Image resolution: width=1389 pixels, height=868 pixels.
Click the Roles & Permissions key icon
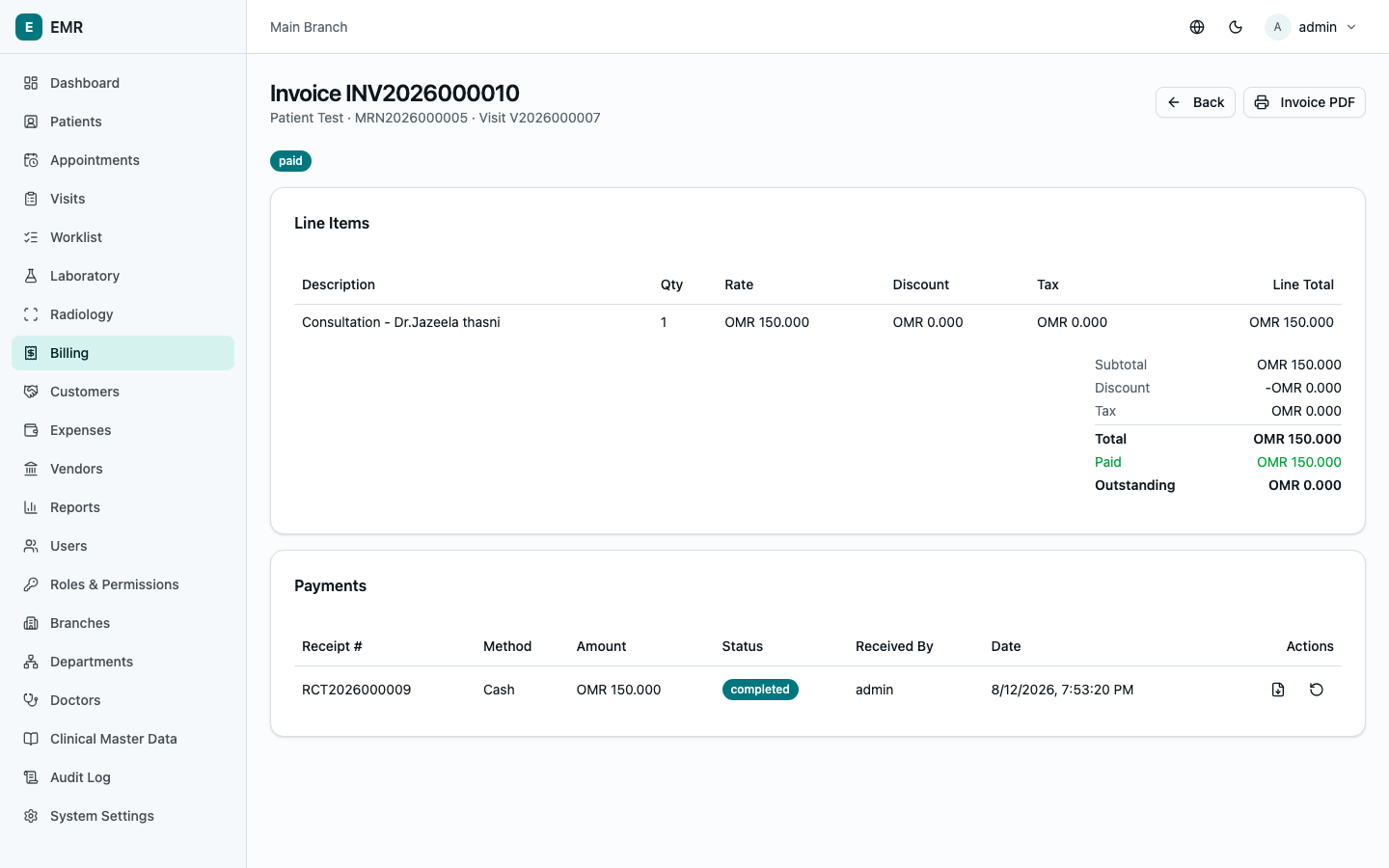pyautogui.click(x=31, y=584)
